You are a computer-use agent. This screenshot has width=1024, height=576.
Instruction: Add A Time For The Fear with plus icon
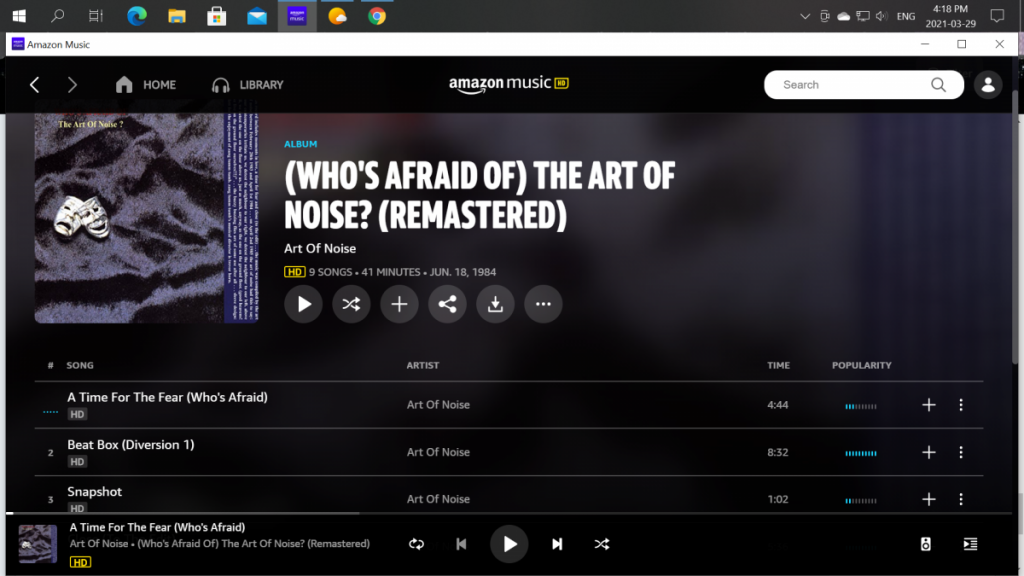pyautogui.click(x=929, y=405)
